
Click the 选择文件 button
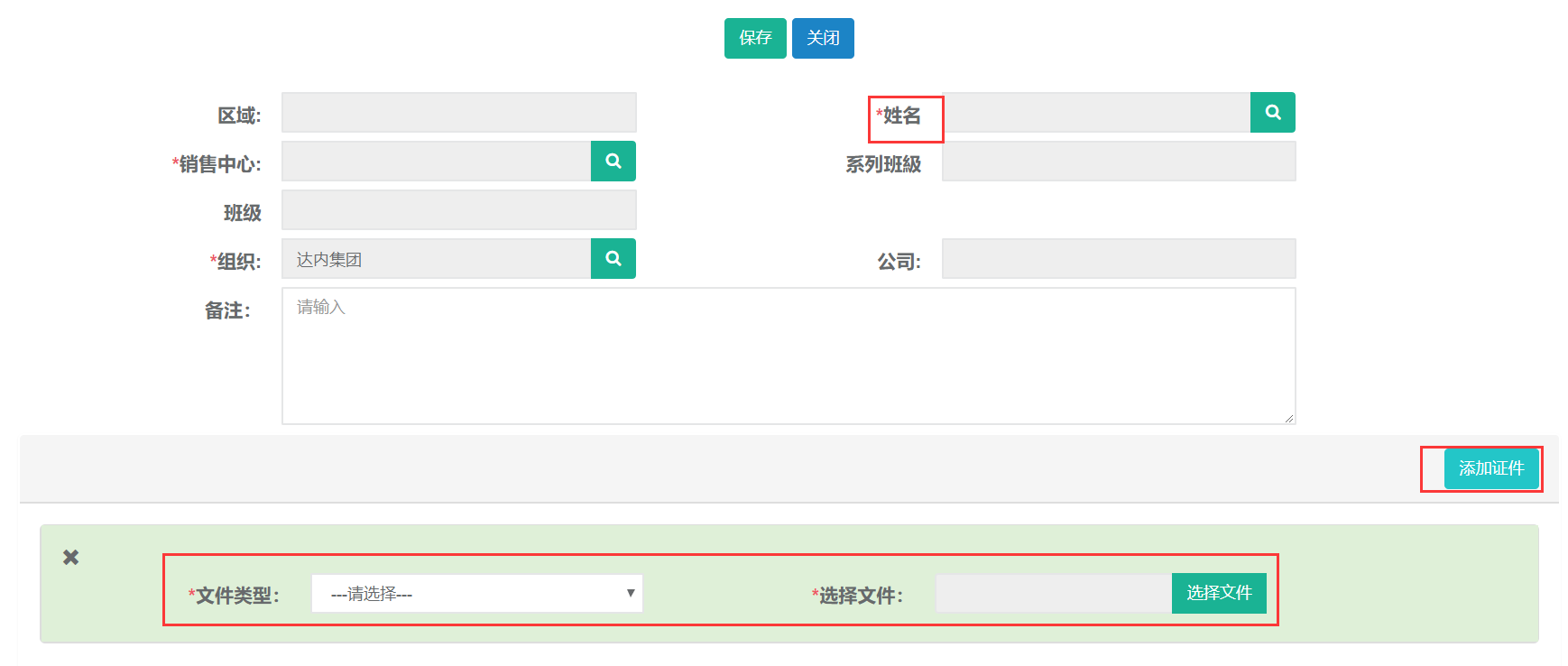pos(1218,593)
